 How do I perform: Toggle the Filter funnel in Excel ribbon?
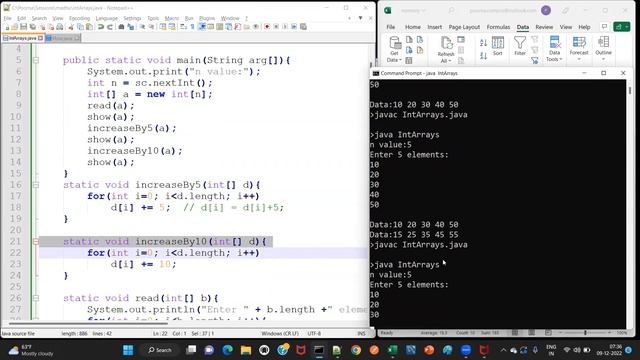(x=520, y=46)
